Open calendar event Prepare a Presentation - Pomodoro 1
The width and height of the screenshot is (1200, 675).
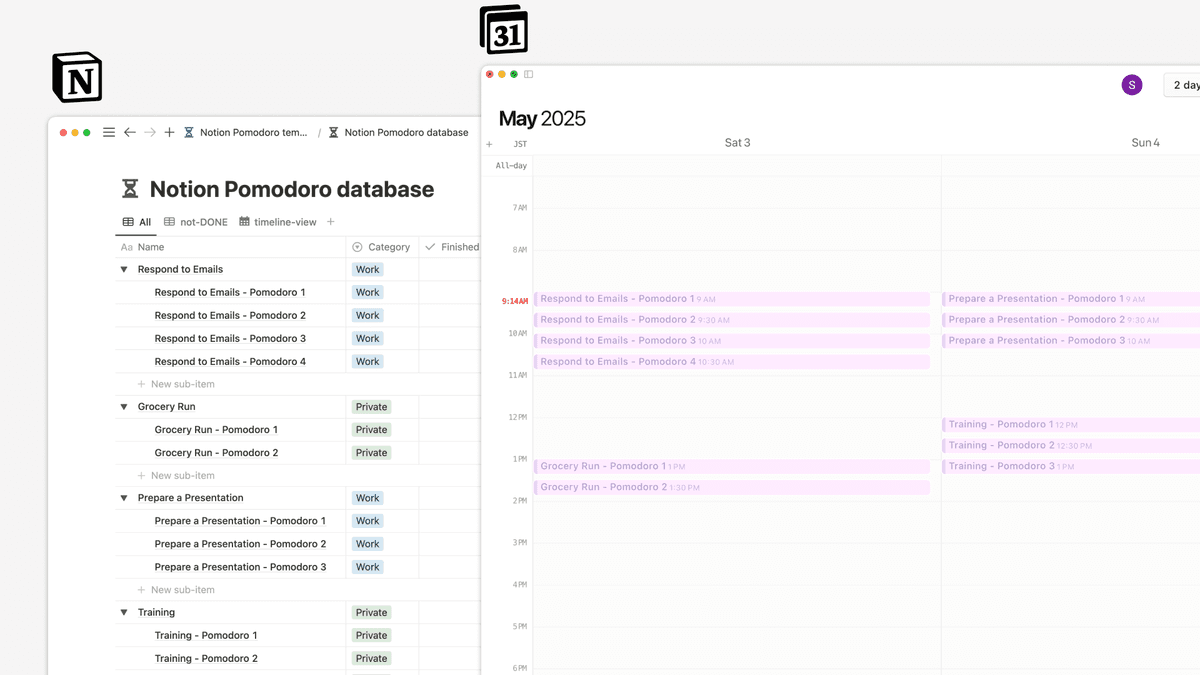pos(1071,299)
